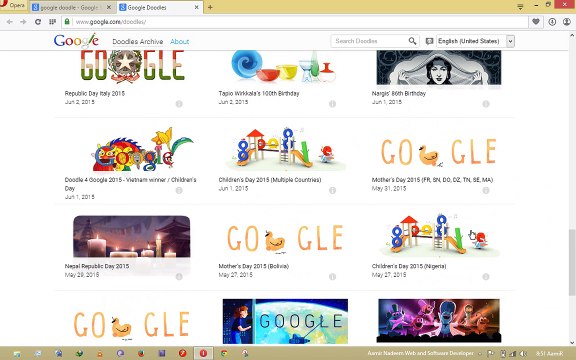Open the Action Center flag tray icon
The height and width of the screenshot is (360, 576).
click(x=491, y=354)
